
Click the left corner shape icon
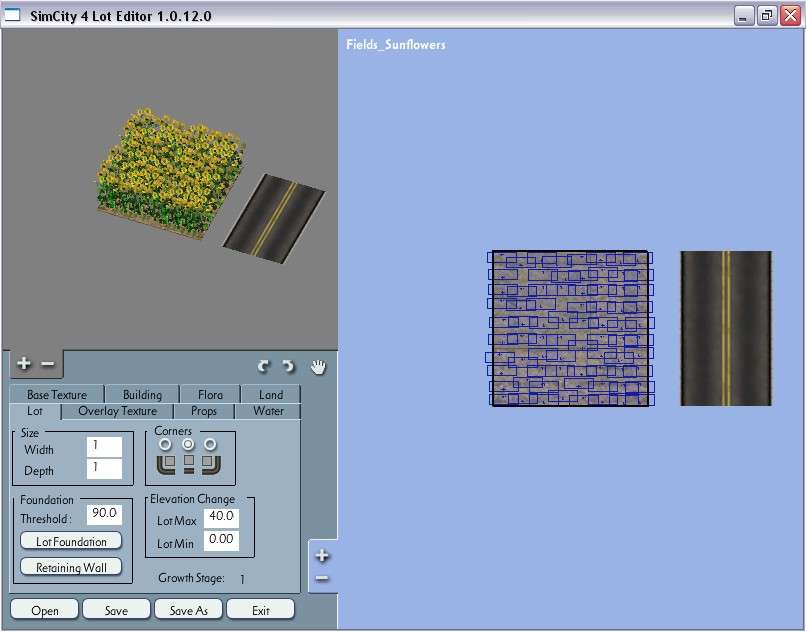coord(166,464)
